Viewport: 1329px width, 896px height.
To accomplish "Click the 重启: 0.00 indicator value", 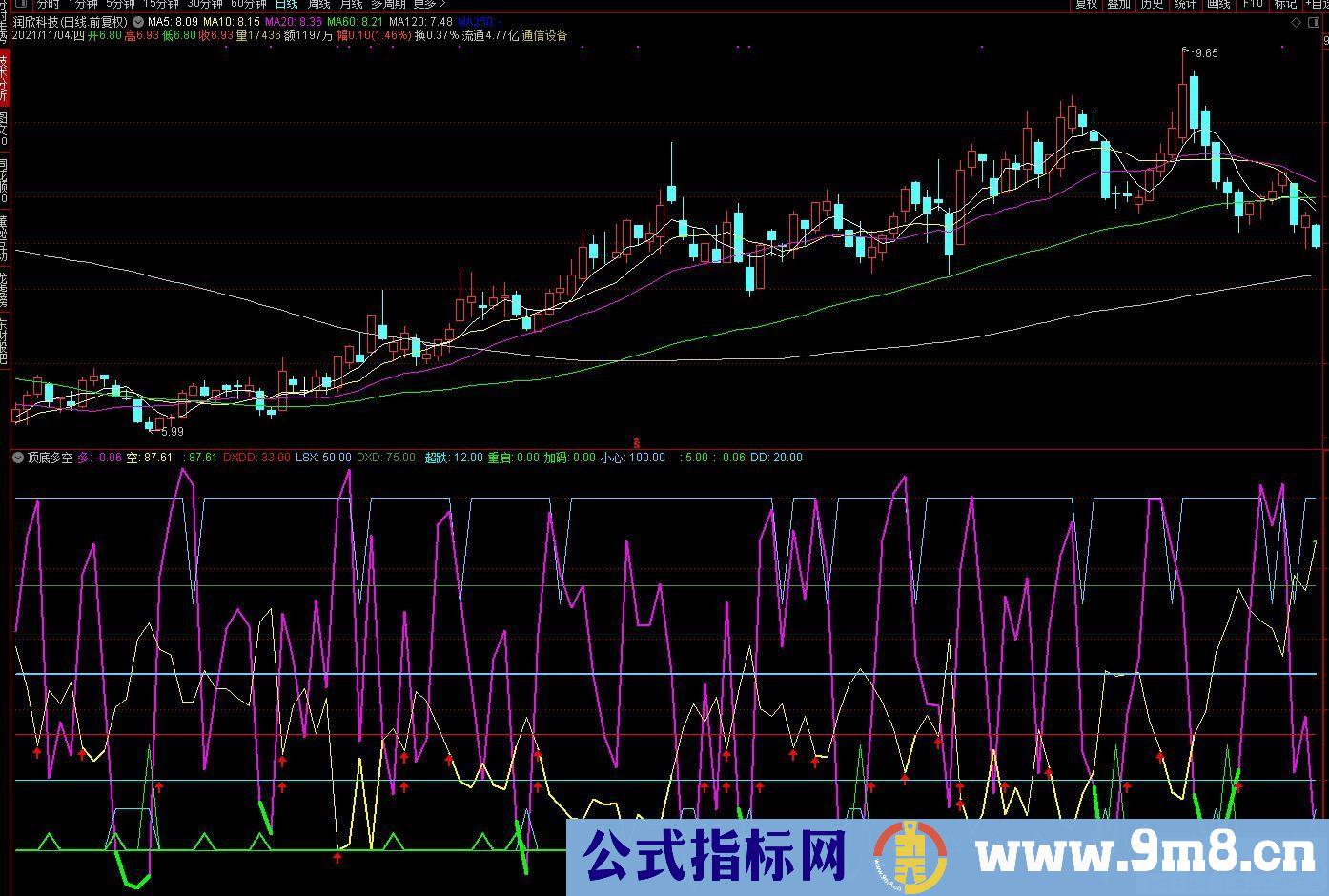I will (x=514, y=458).
